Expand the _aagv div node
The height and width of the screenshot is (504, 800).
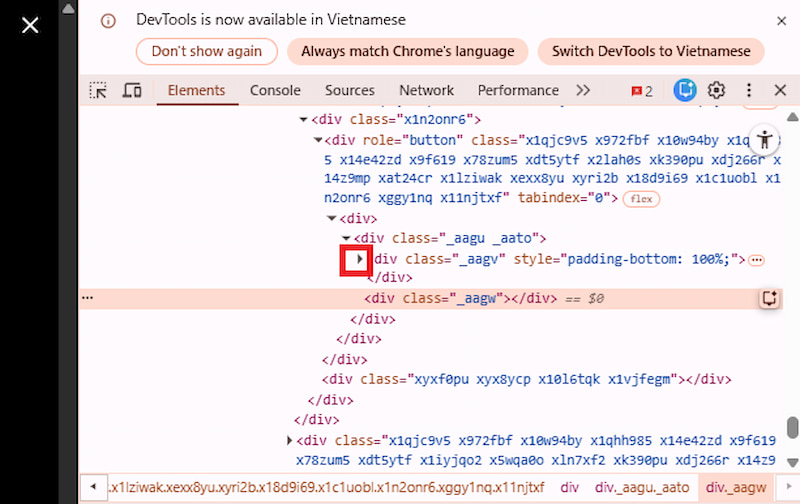tap(357, 259)
